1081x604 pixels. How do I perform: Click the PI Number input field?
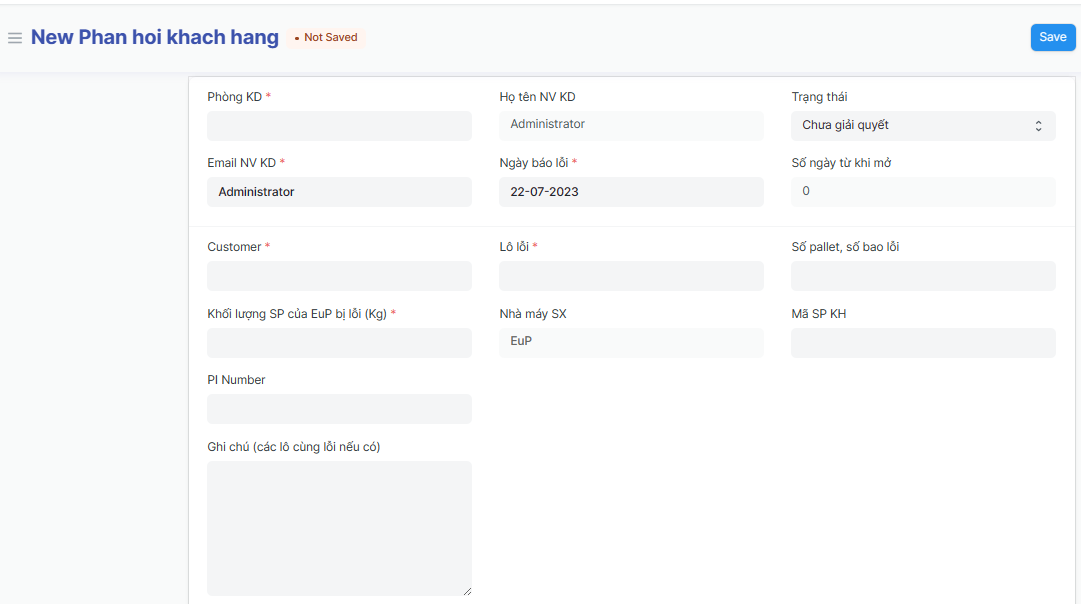click(339, 409)
